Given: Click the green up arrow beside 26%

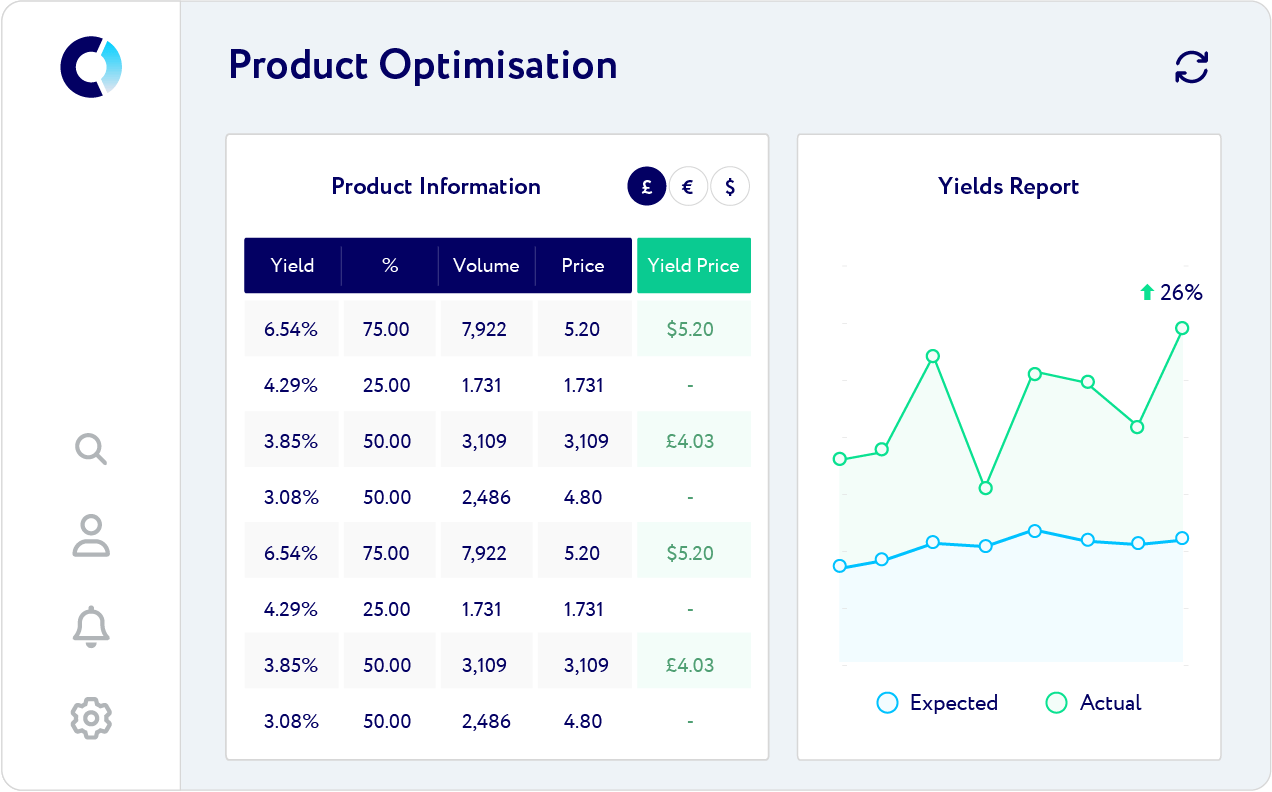Looking at the screenshot, I should pos(1147,293).
